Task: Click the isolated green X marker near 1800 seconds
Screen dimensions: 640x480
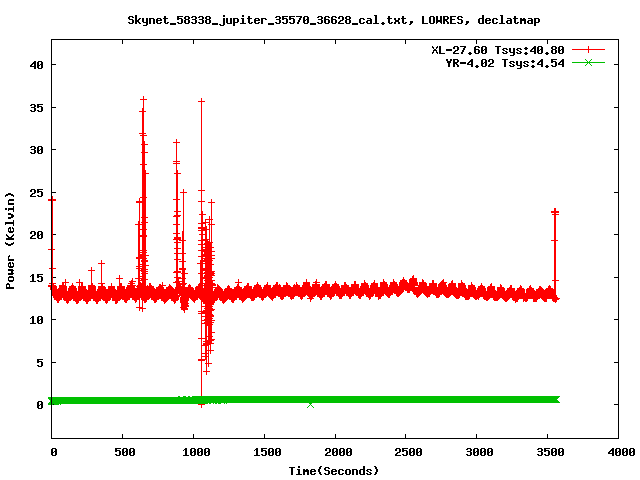Action: (311, 405)
